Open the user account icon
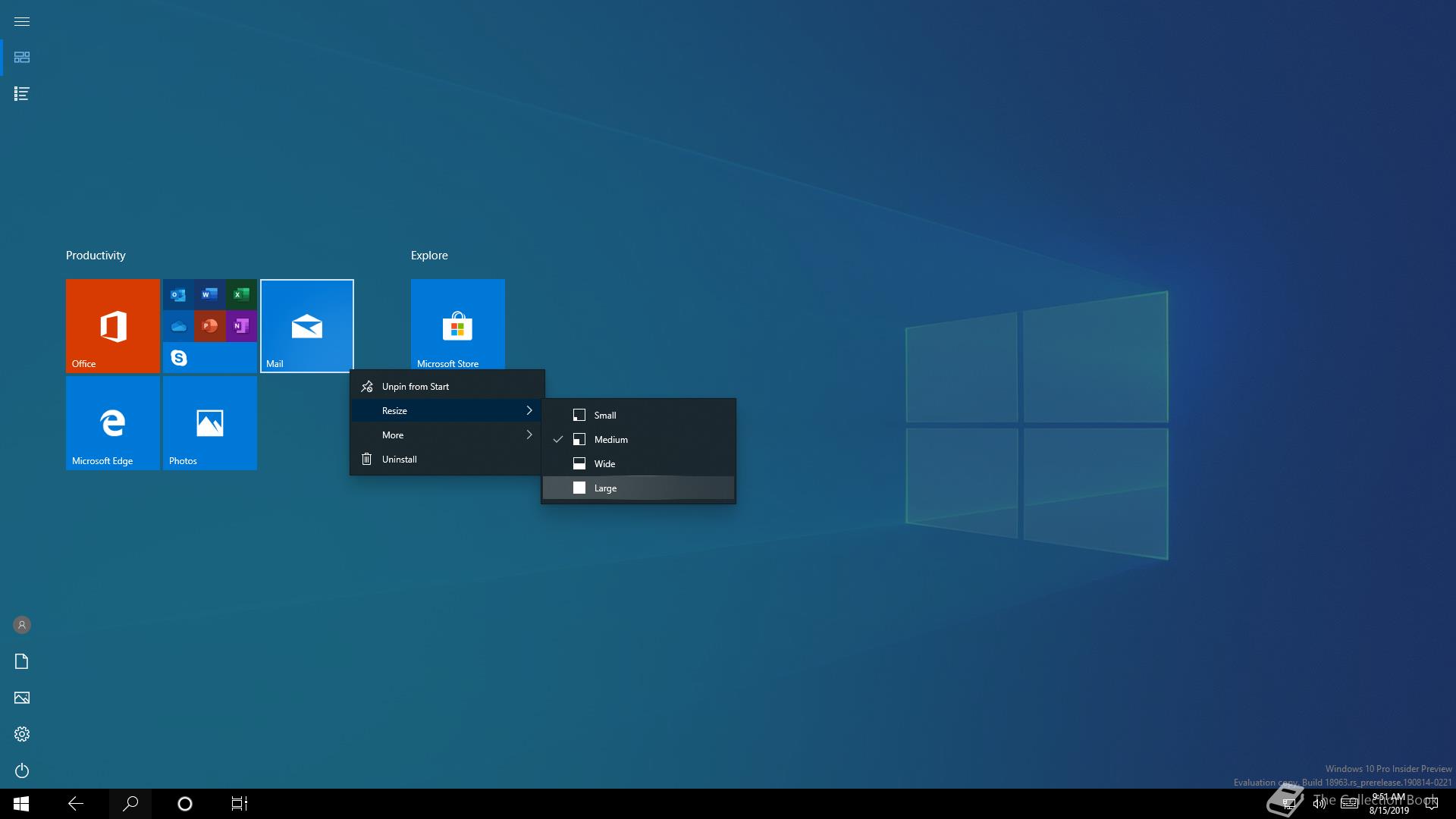The image size is (1456, 819). 22,625
